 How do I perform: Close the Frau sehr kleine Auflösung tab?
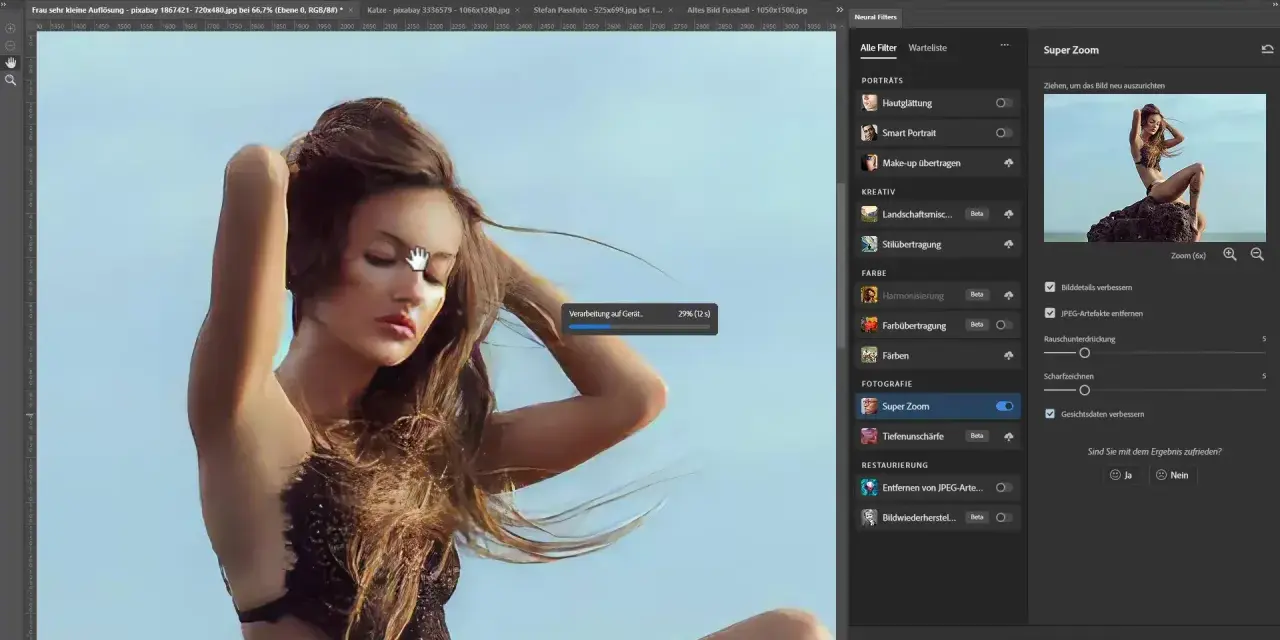(x=351, y=9)
